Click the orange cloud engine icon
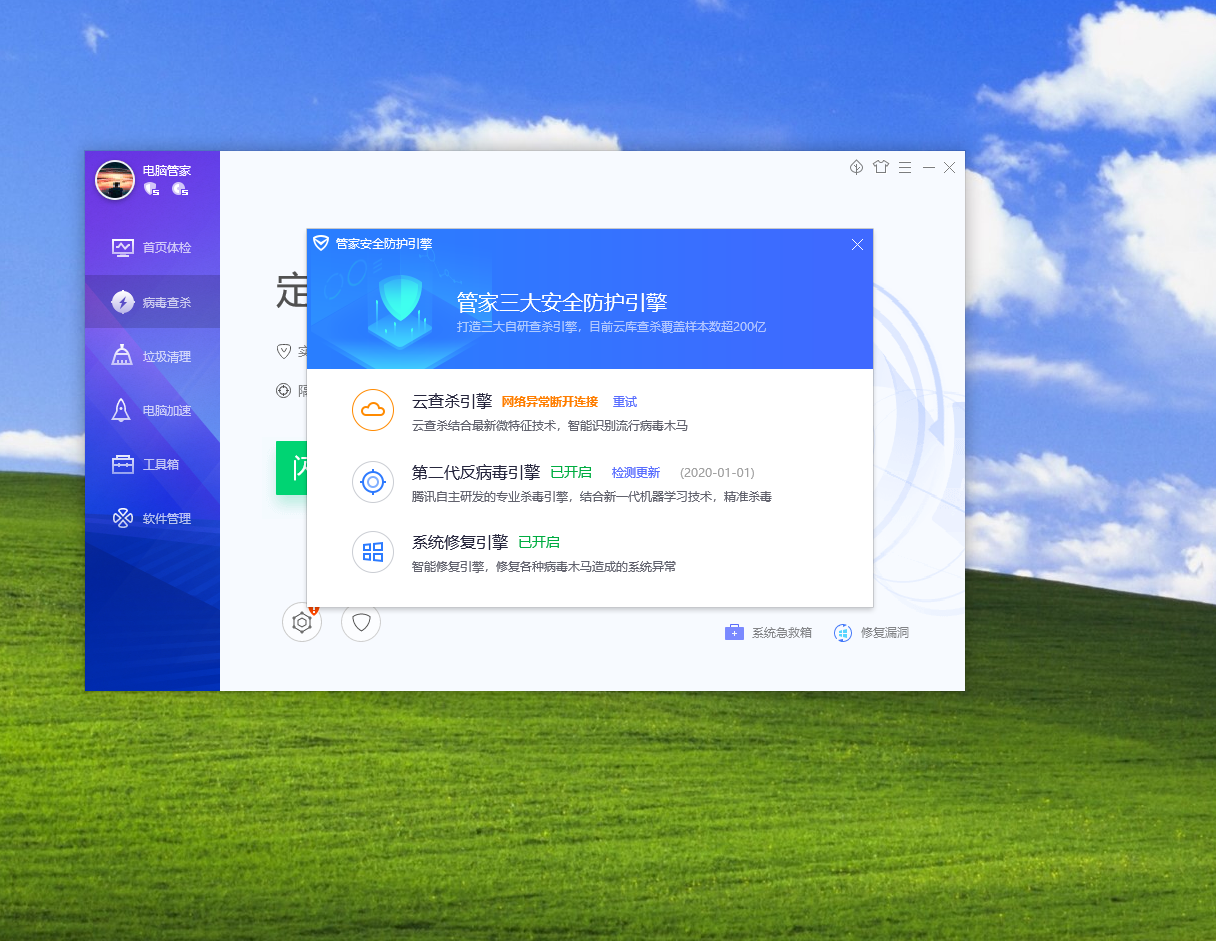The width and height of the screenshot is (1216, 941). [x=373, y=410]
